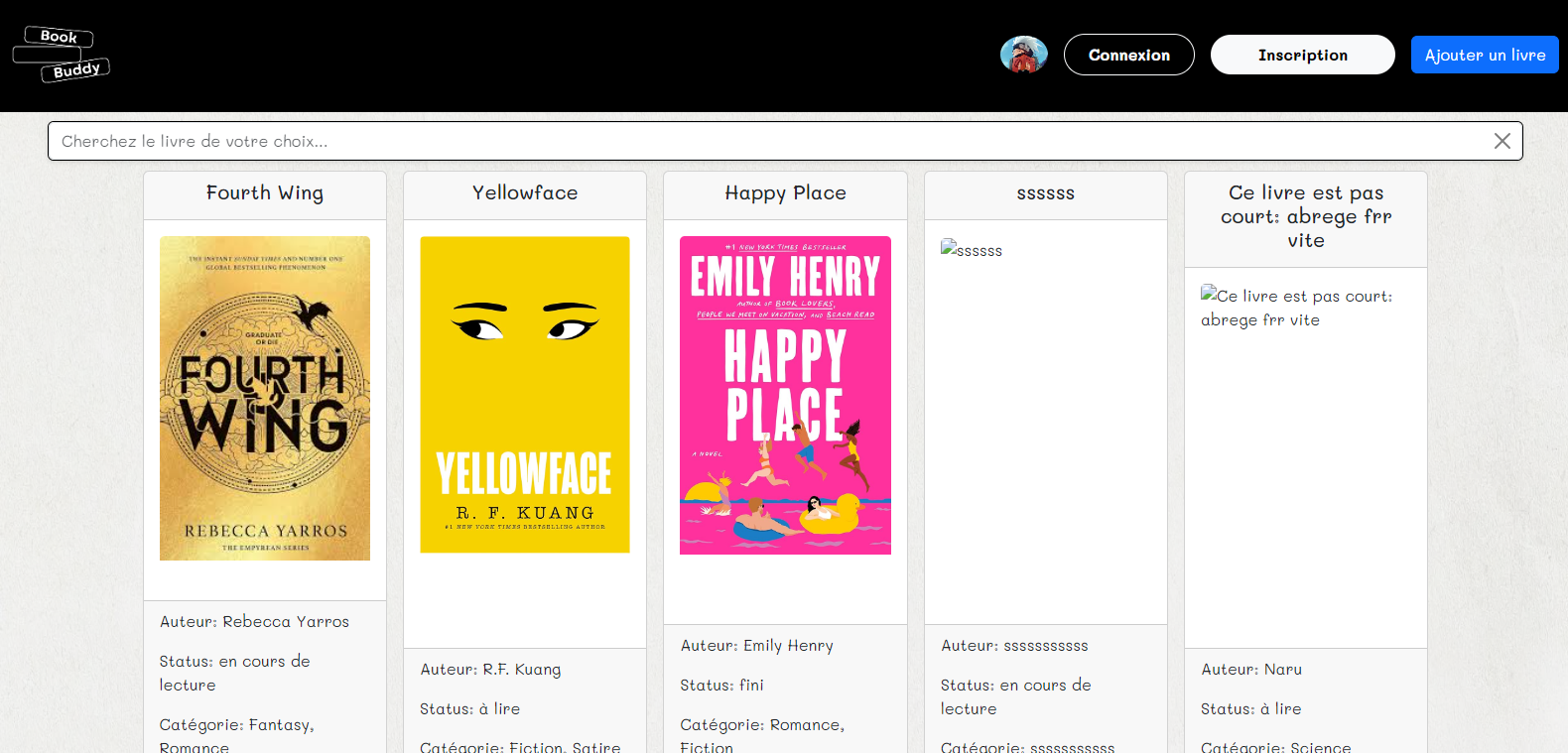
Task: Select the Fourth Wing card title
Action: point(265,192)
